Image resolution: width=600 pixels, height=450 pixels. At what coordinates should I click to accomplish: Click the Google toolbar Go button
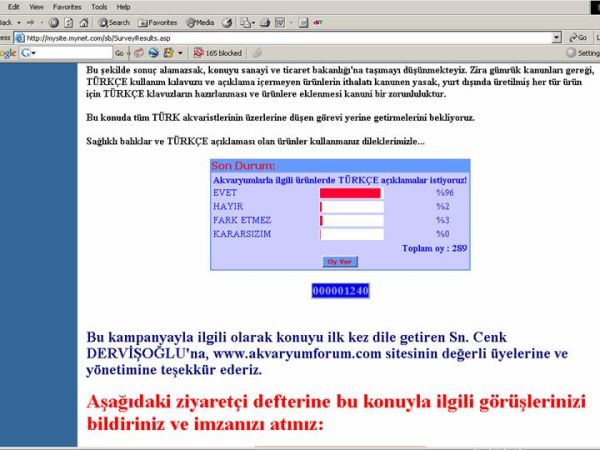click(119, 53)
